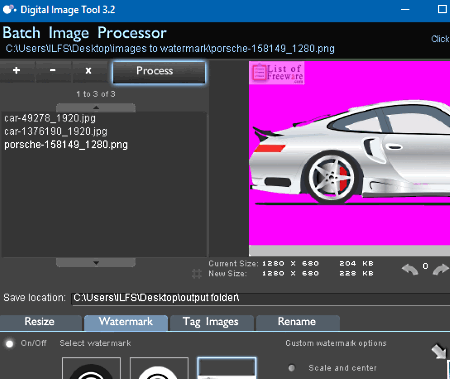
Task: Switch to the Watermark tab
Action: coord(126,322)
